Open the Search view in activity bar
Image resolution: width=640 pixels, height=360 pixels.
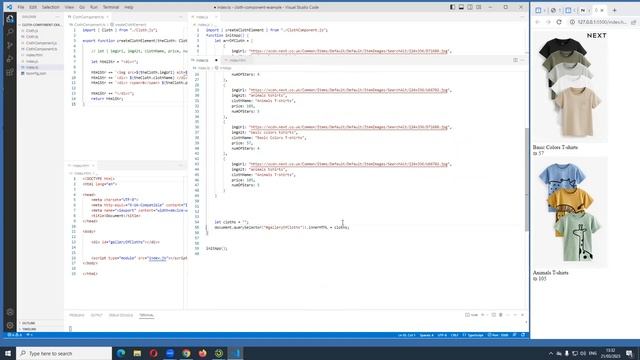[10, 32]
